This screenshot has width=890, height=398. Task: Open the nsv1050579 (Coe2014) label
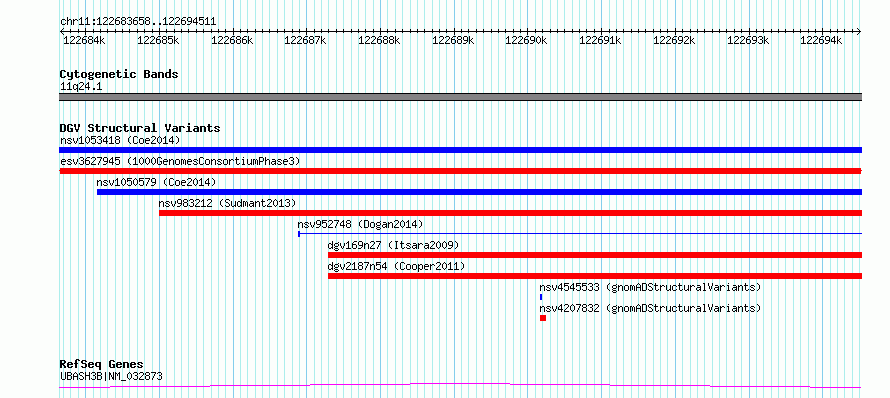[157, 182]
